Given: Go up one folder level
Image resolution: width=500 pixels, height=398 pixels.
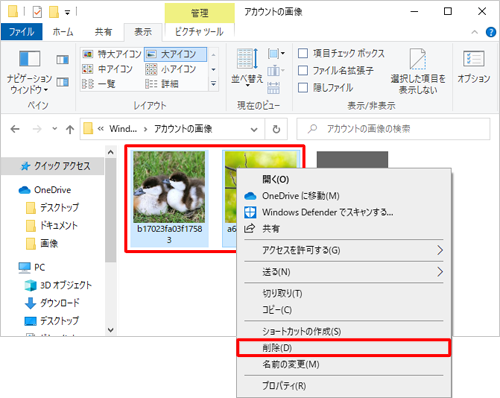Looking at the screenshot, I should 70,129.
